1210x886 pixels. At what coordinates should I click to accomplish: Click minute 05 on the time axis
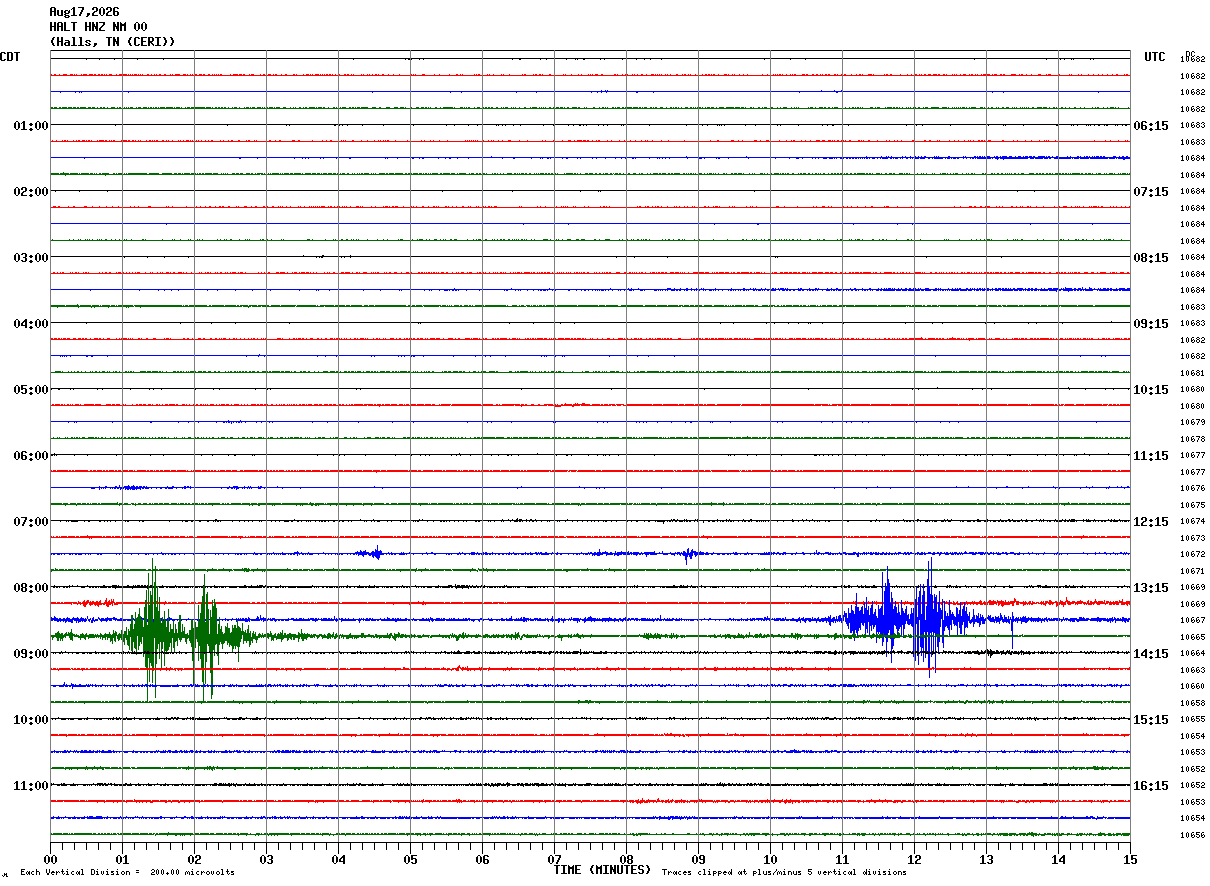pyautogui.click(x=410, y=859)
